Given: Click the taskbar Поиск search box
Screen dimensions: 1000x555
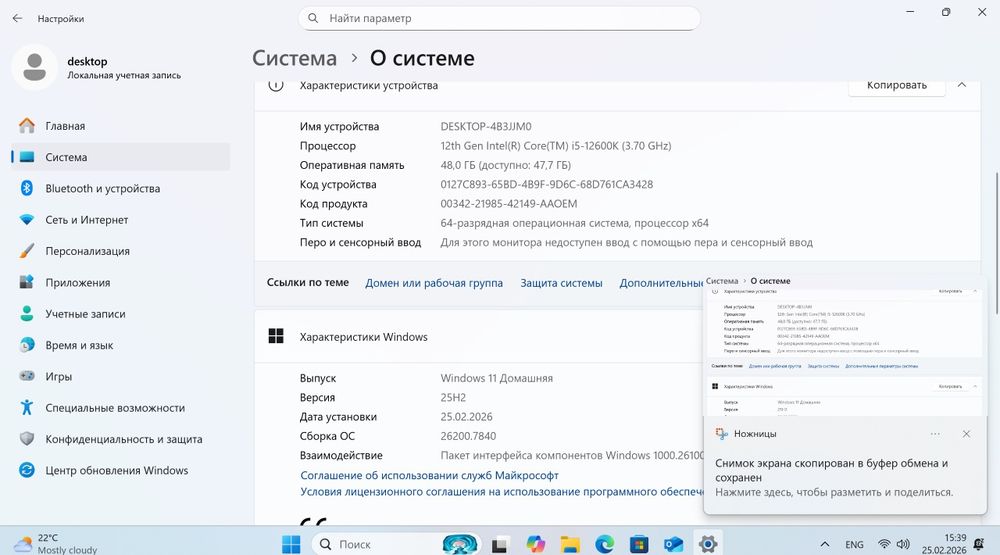Looking at the screenshot, I should [395, 544].
